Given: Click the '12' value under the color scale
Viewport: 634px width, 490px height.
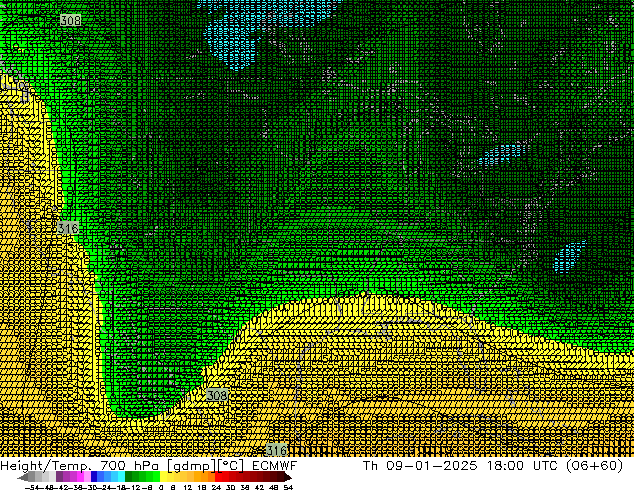Looking at the screenshot, I should coord(188,487).
